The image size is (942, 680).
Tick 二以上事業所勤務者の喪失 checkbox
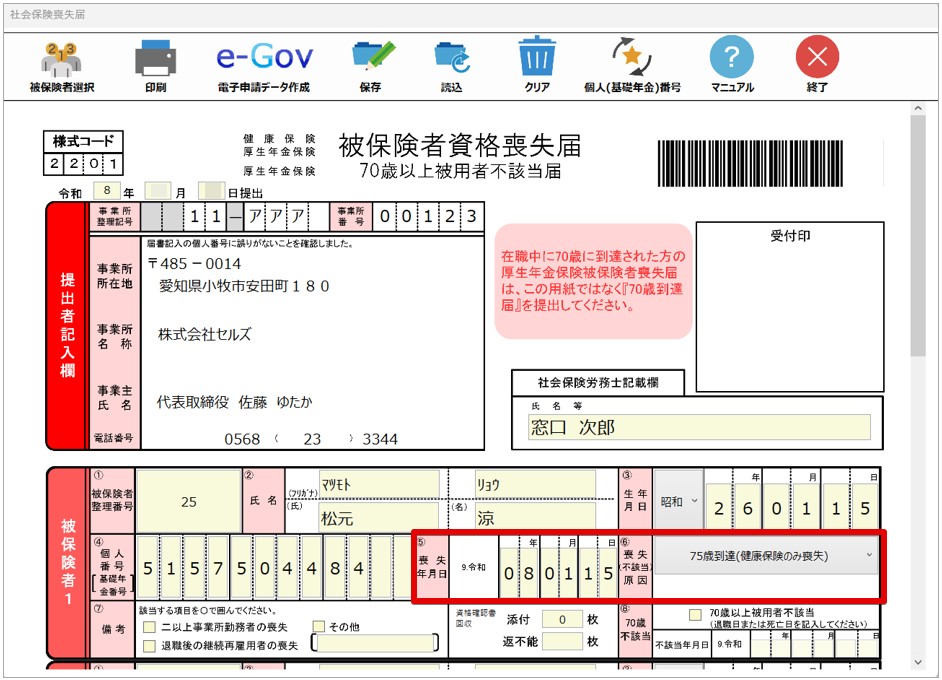[x=149, y=627]
